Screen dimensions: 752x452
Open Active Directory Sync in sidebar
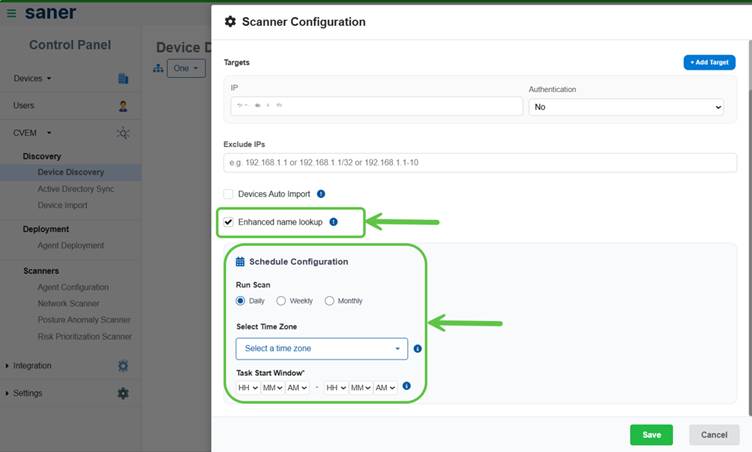[x=76, y=189]
